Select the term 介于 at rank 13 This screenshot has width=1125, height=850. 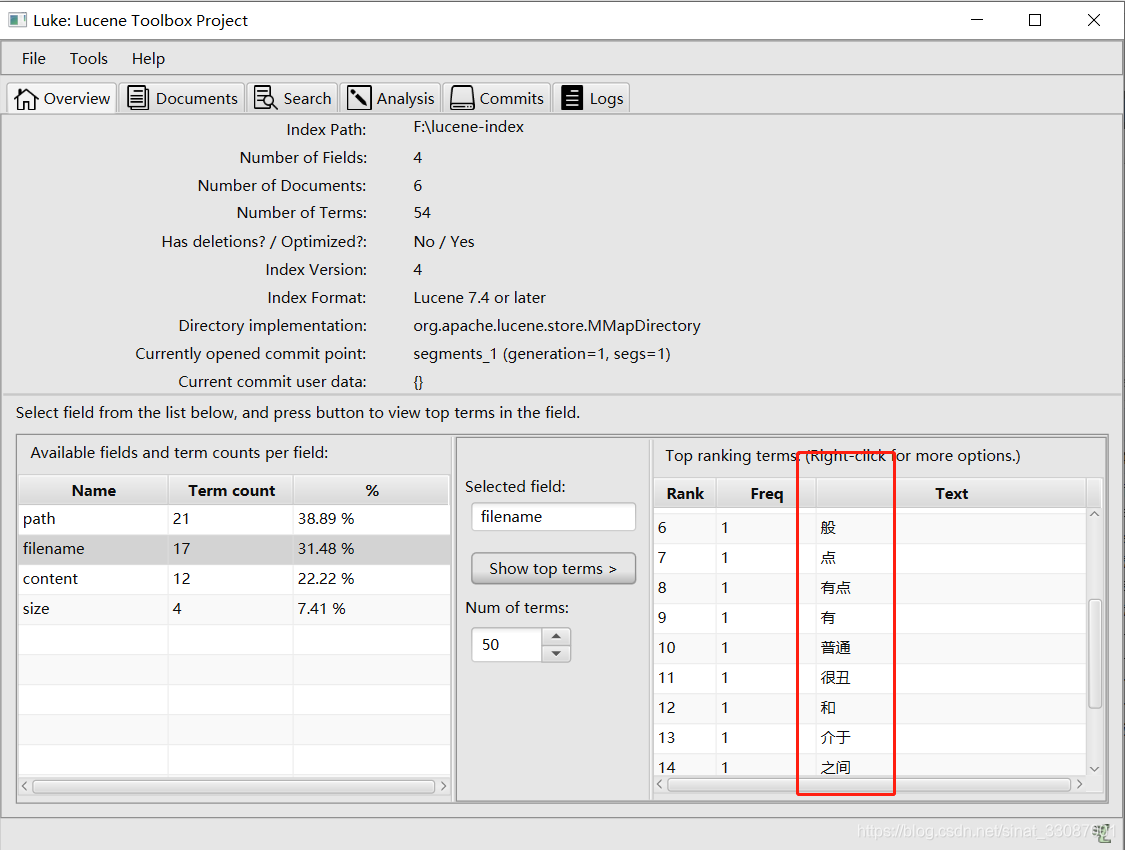tap(870, 738)
